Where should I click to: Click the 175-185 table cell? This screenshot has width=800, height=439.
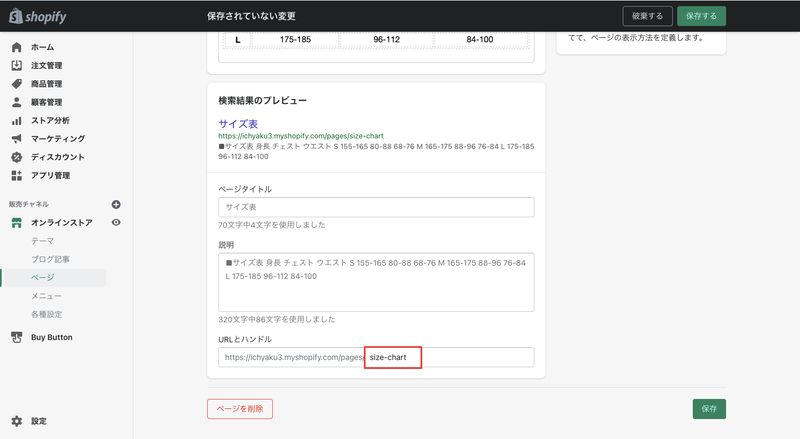click(295, 39)
